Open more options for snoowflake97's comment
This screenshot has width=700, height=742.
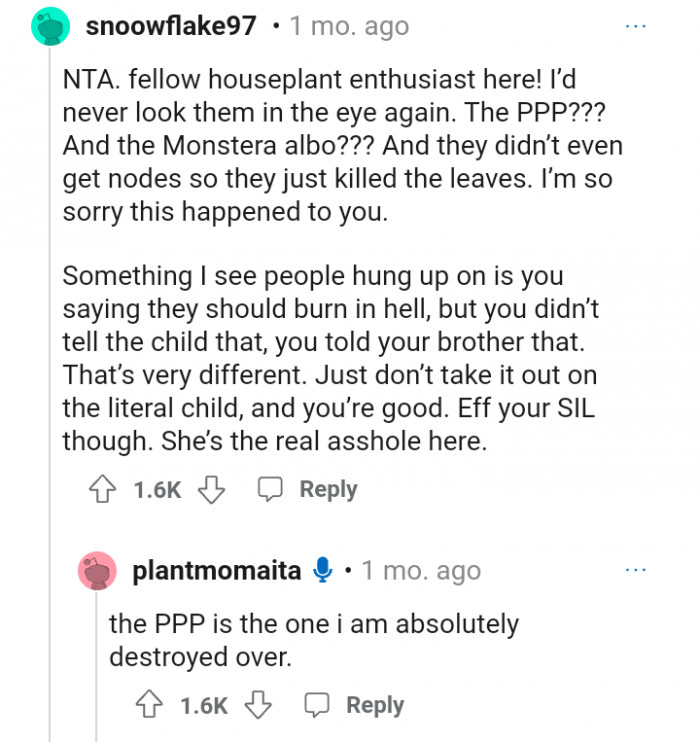coord(636,26)
